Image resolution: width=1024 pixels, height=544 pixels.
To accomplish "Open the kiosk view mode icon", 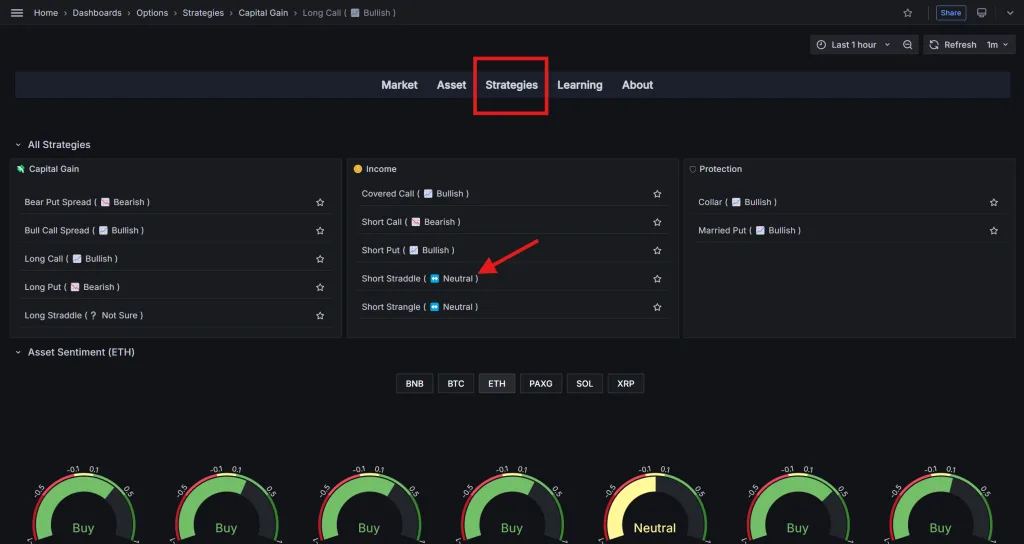I will [x=981, y=13].
